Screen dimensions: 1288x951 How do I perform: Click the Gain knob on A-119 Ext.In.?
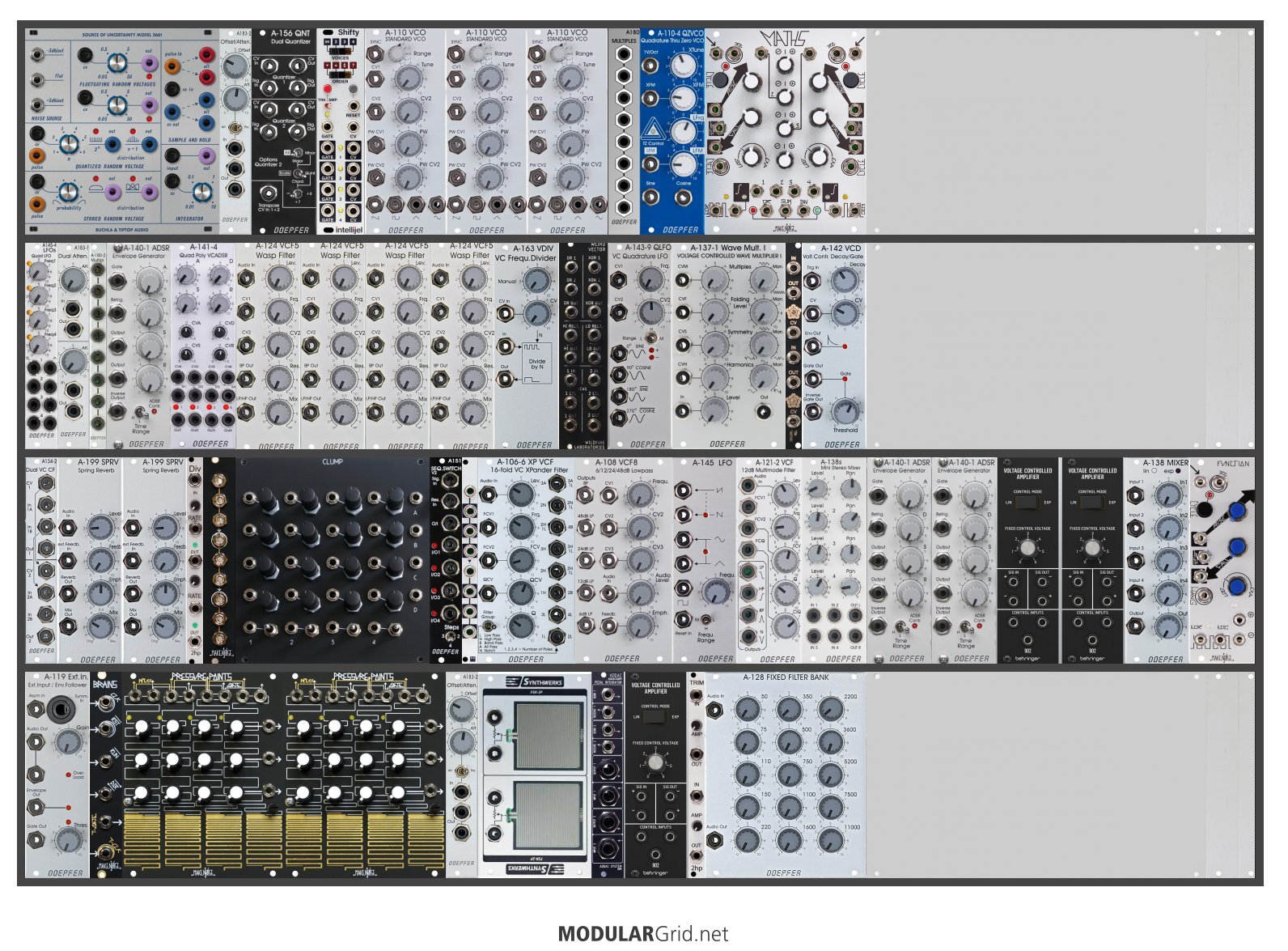(x=70, y=742)
